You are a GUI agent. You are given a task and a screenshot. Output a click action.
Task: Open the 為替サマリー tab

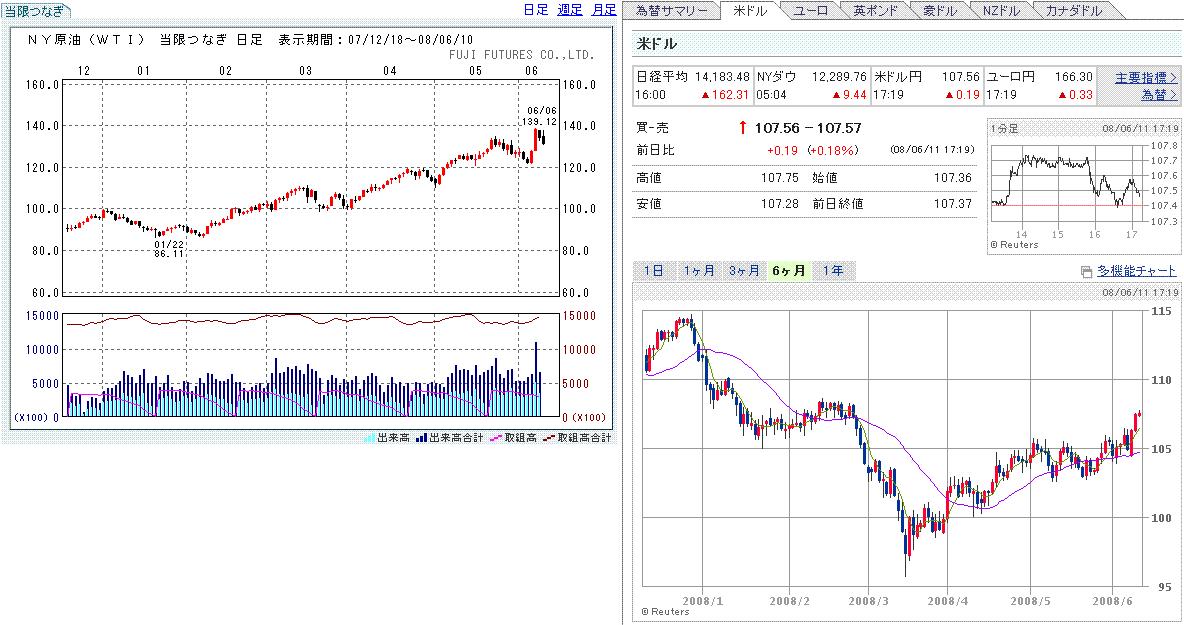pos(672,11)
